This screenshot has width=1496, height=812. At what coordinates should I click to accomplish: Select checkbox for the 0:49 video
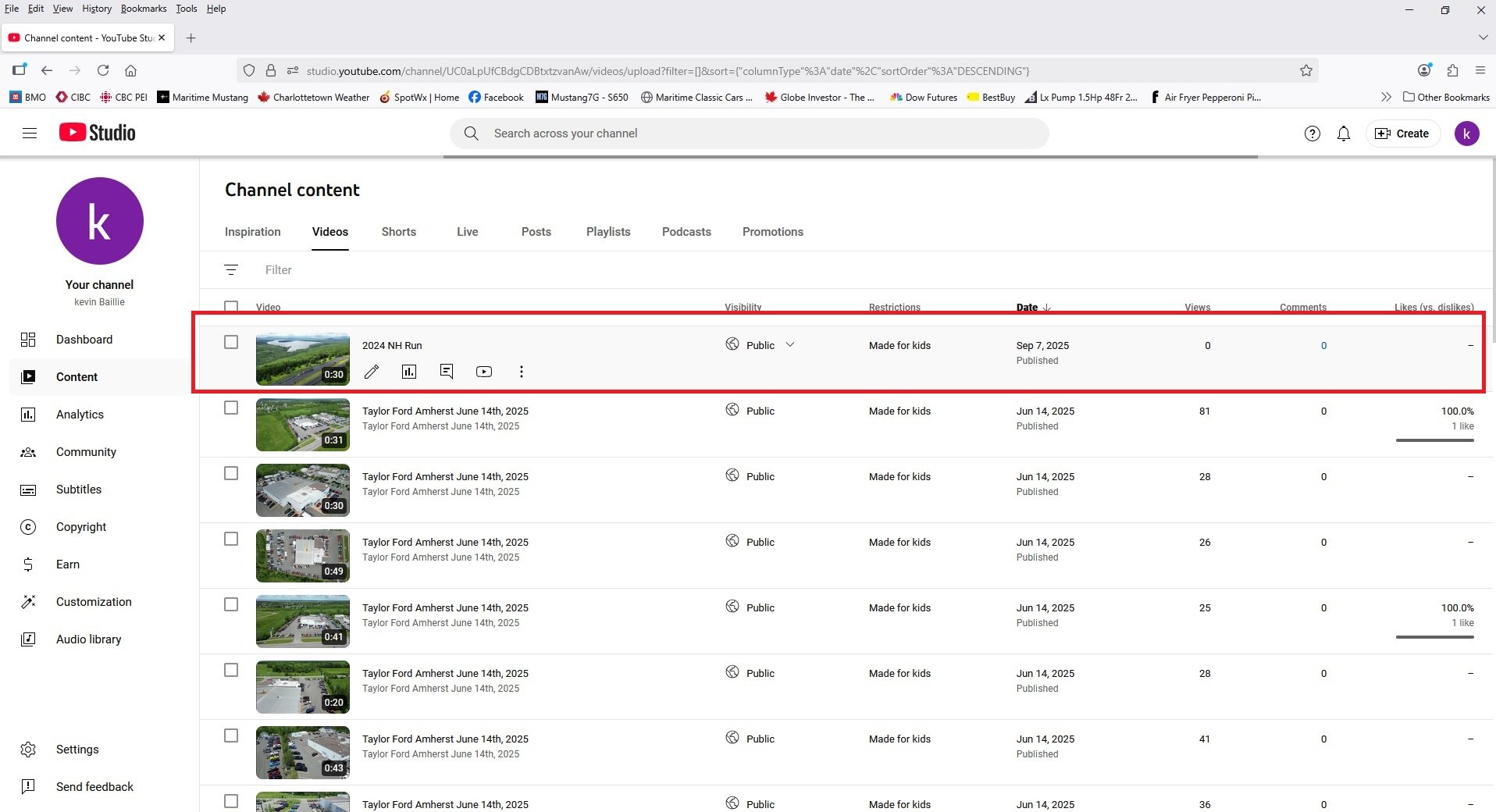pyautogui.click(x=231, y=539)
